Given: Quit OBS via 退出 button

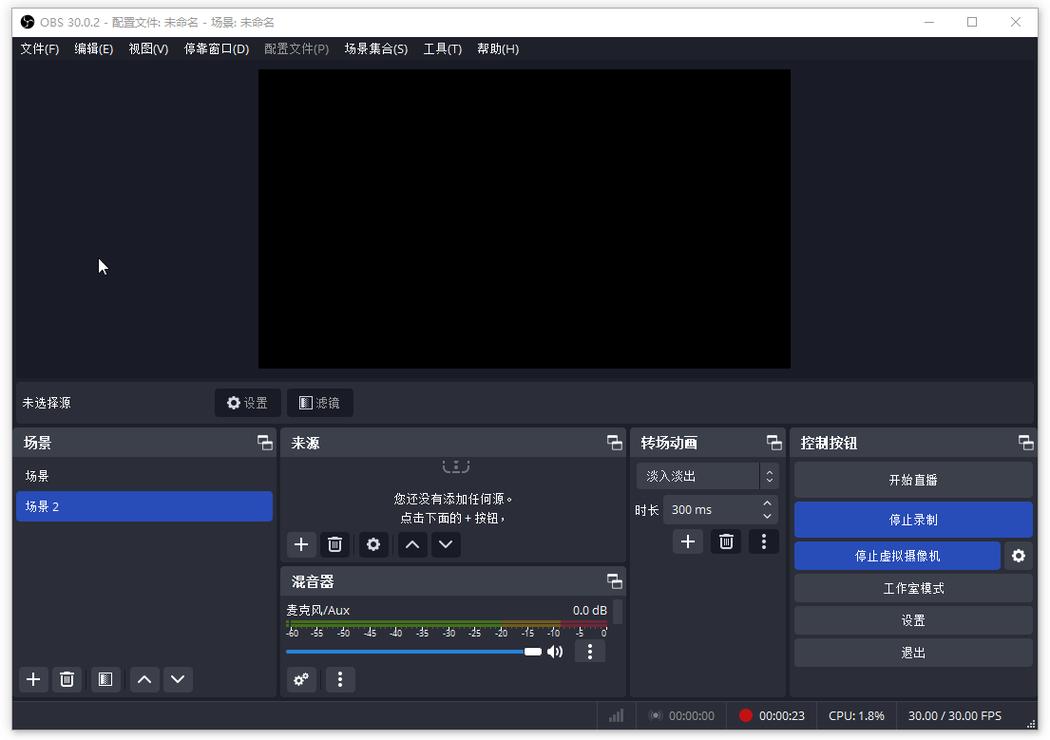Looking at the screenshot, I should point(912,652).
